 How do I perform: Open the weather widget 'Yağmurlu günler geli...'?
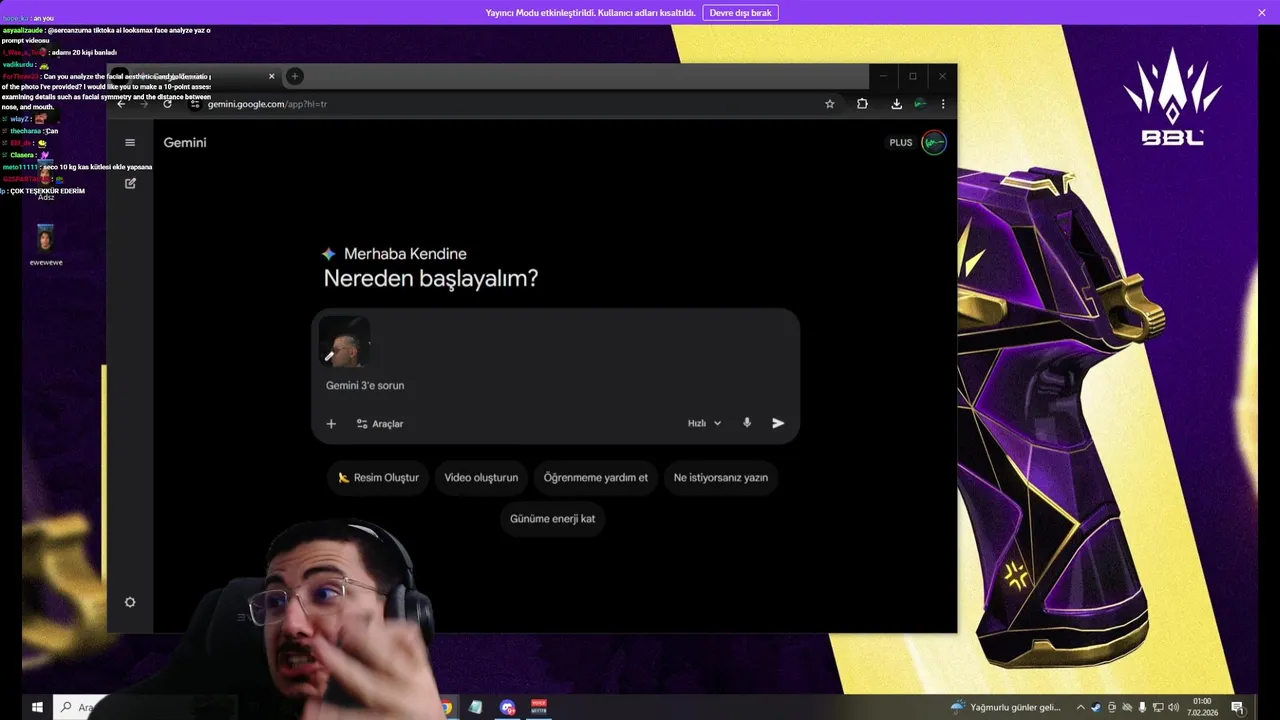coord(1006,707)
